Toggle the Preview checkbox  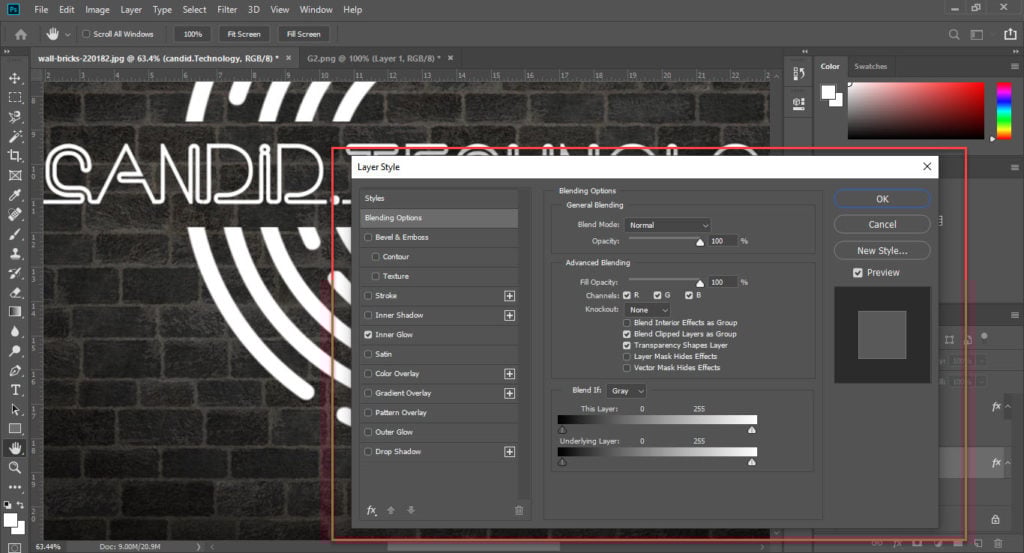coord(857,273)
